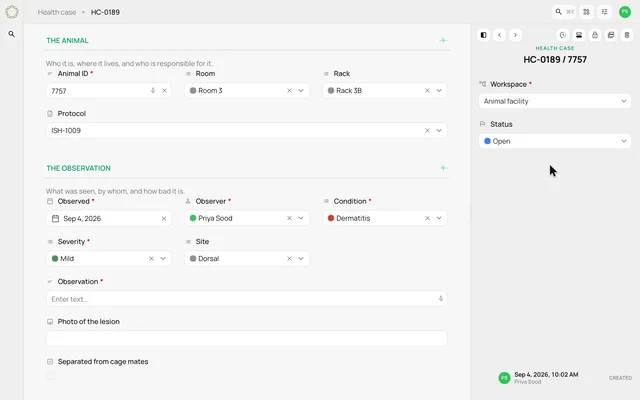Clear the Dermatitis condition selection

427,218
